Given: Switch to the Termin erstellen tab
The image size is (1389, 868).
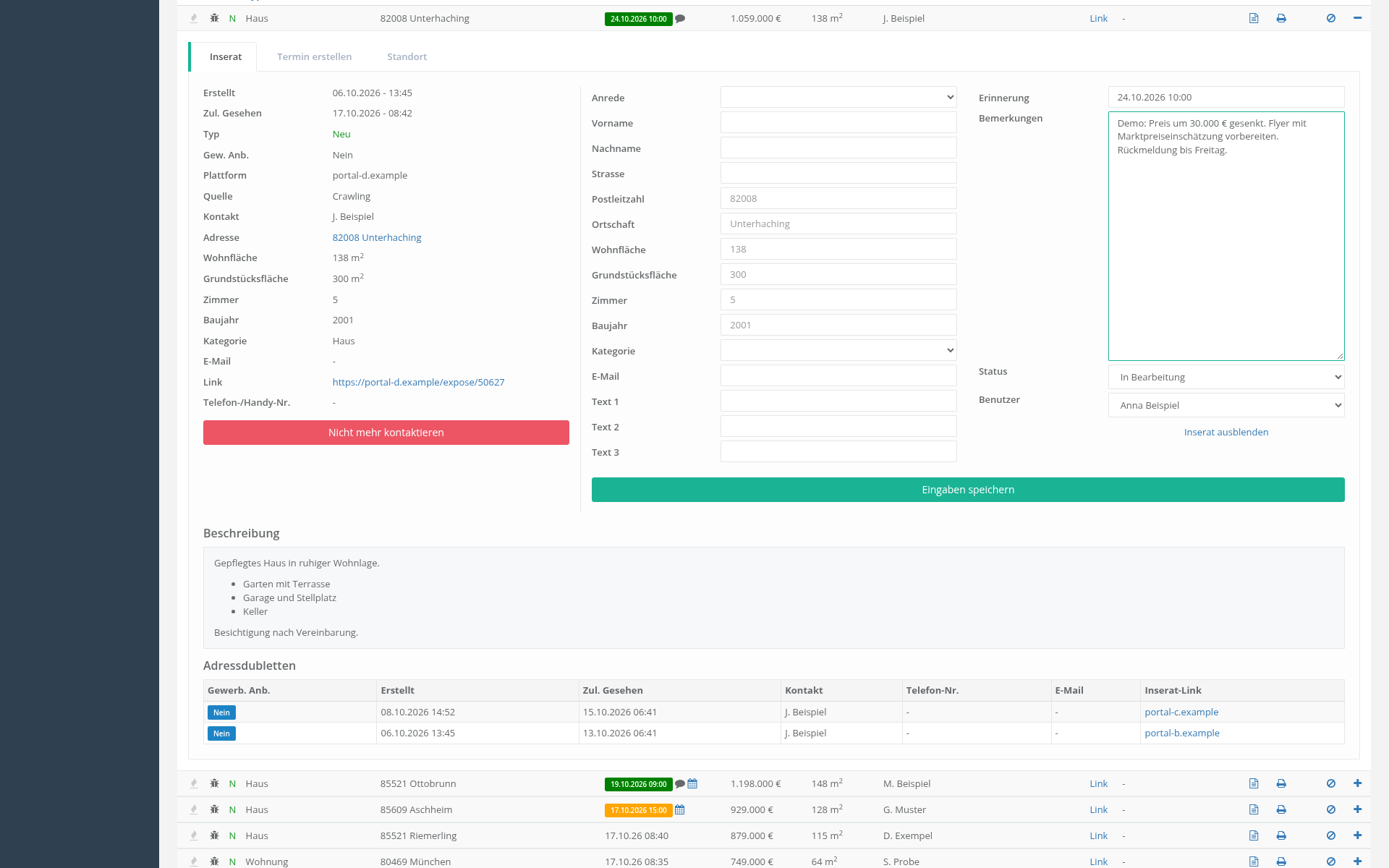Looking at the screenshot, I should tap(315, 56).
